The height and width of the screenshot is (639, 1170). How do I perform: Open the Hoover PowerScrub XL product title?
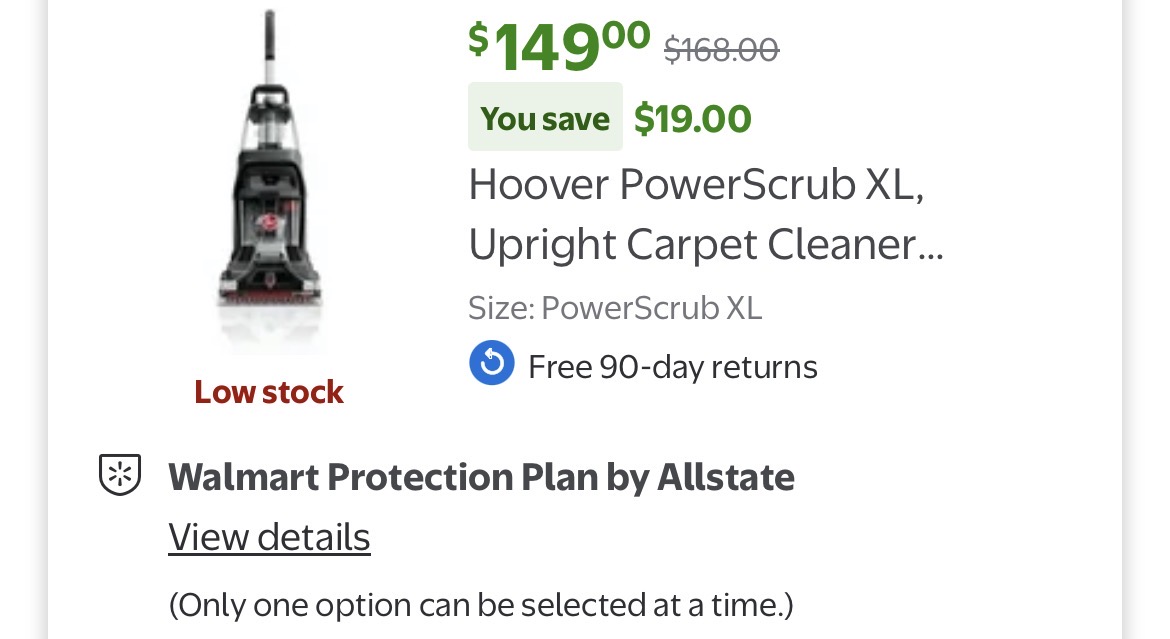(x=696, y=184)
